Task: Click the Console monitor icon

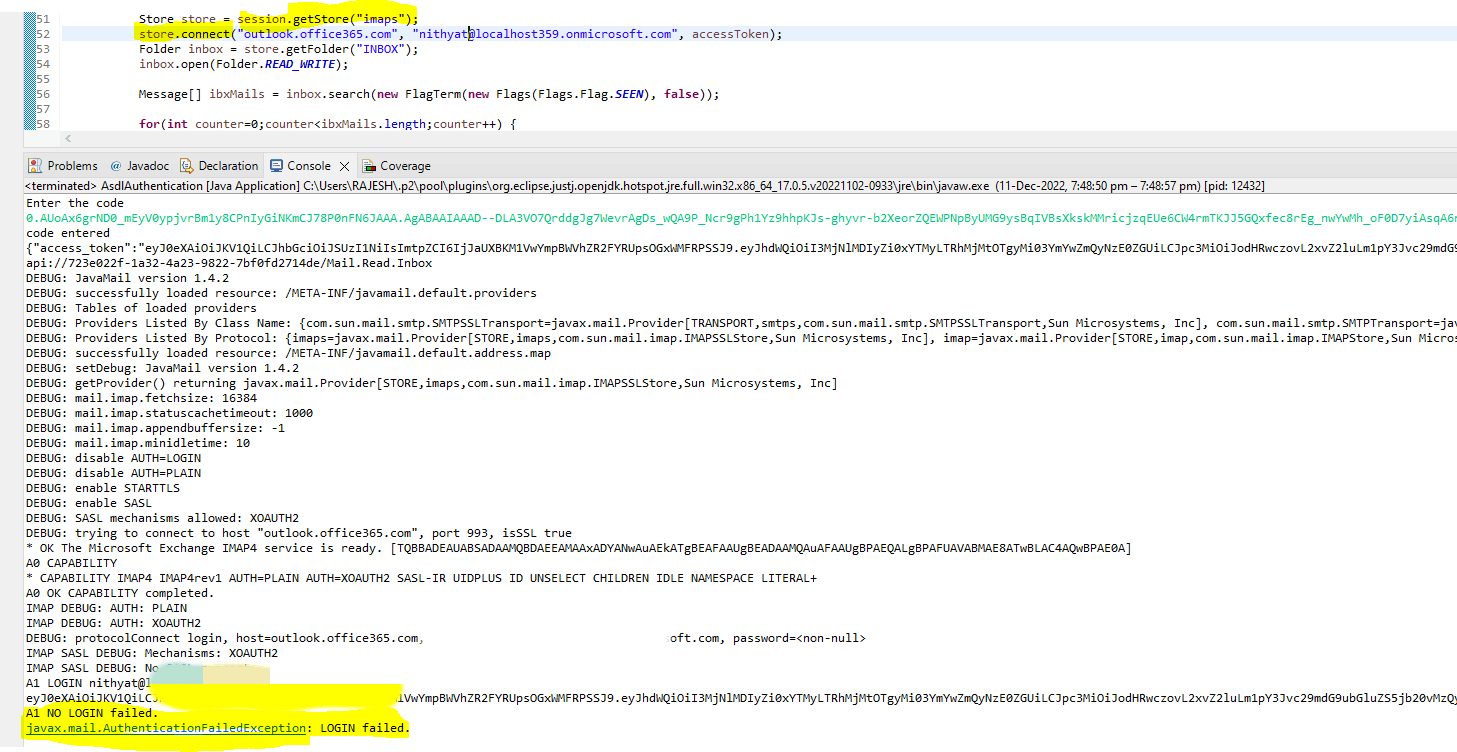Action: coord(276,166)
